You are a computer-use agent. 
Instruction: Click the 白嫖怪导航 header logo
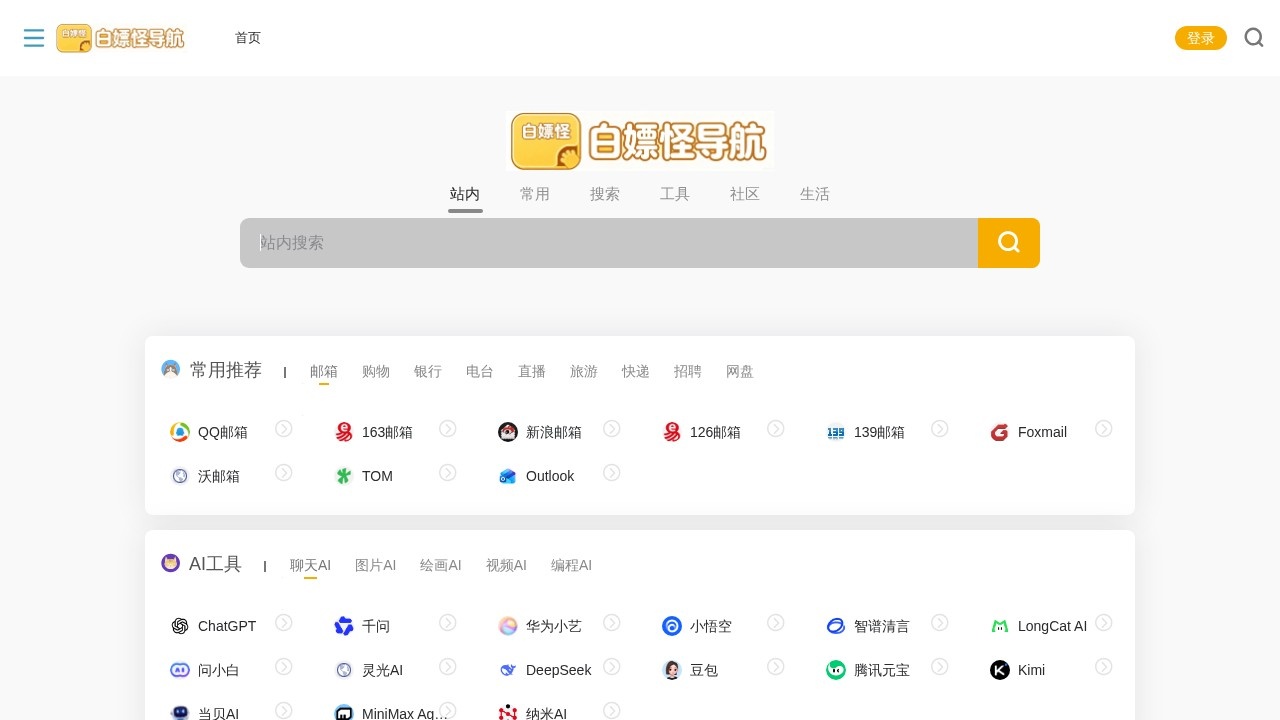click(x=121, y=38)
